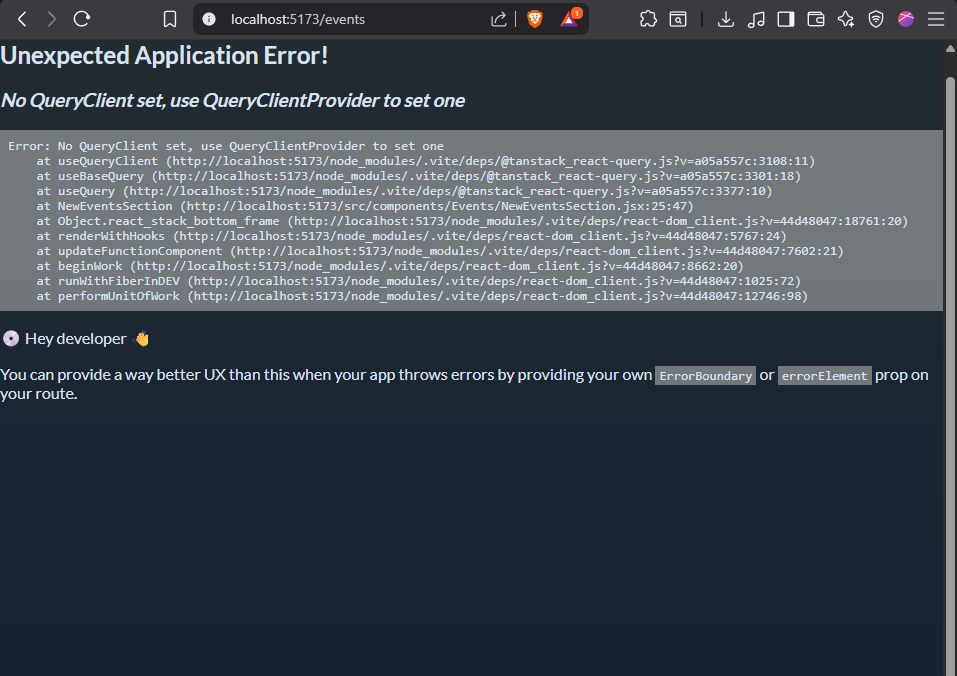Open Brave Playlist from the toolbar
Screen dimensions: 957x676
tap(756, 19)
